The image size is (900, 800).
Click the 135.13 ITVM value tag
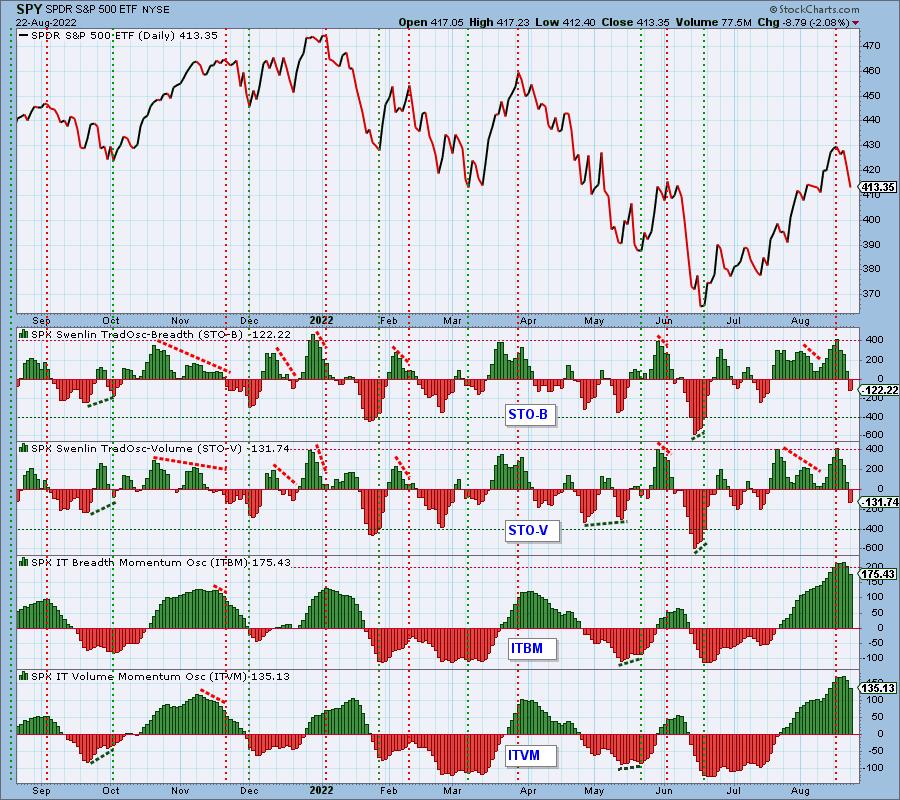(x=878, y=688)
